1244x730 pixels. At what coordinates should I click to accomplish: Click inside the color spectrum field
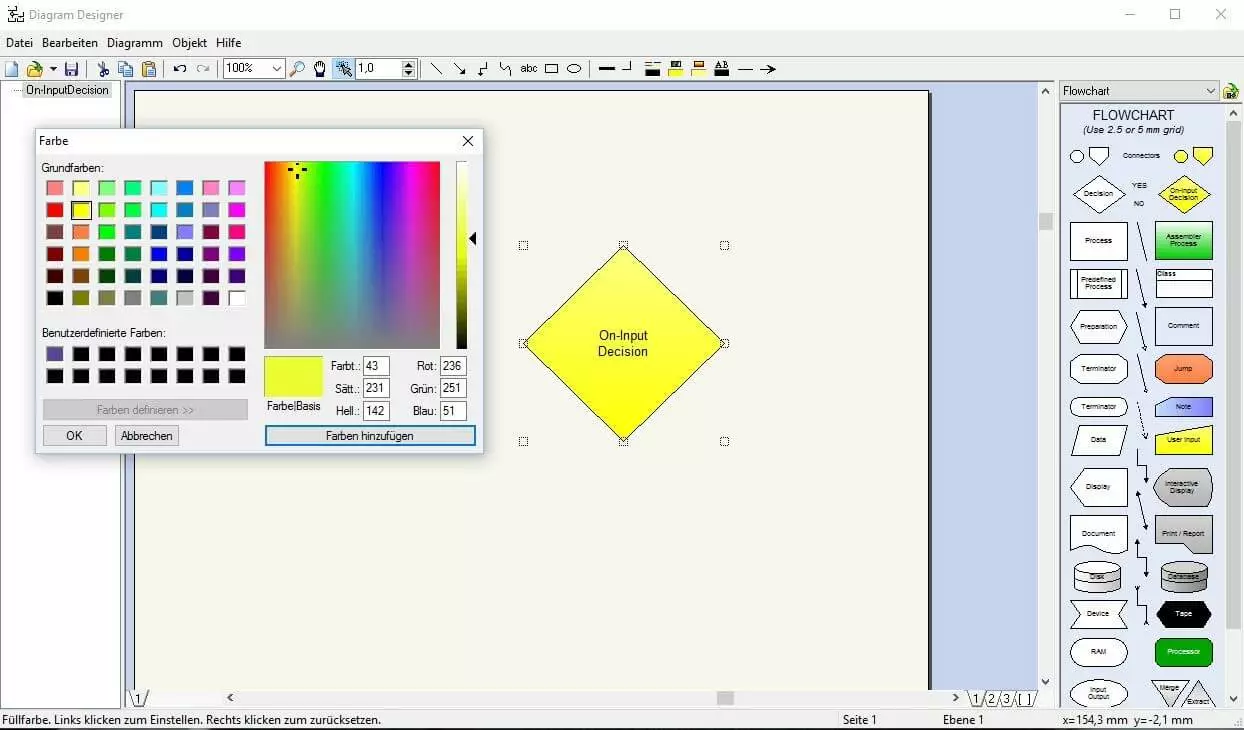point(352,255)
